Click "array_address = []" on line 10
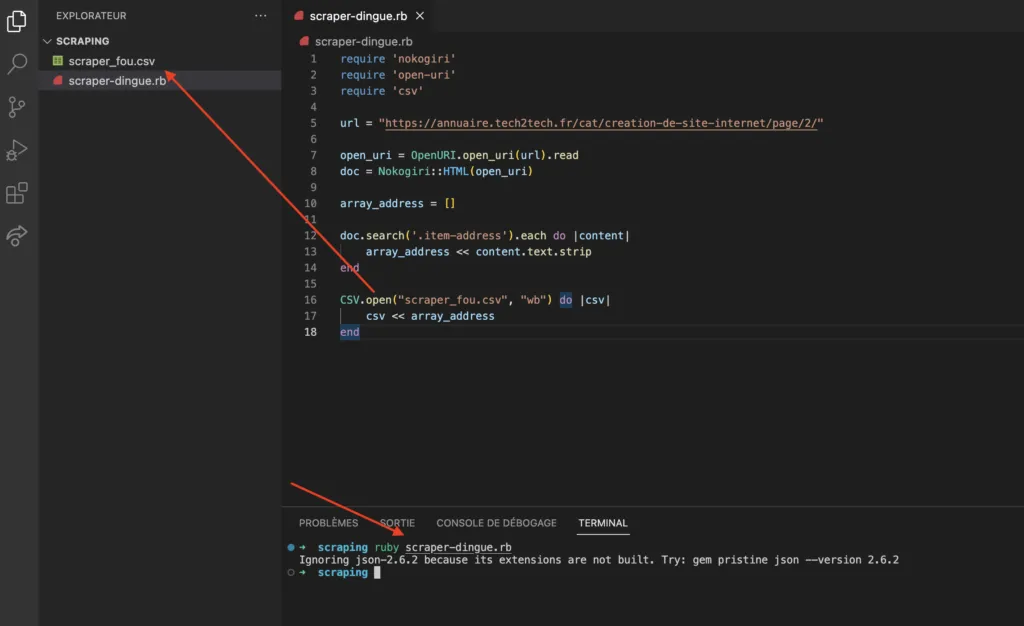This screenshot has height=626, width=1024. (x=397, y=203)
